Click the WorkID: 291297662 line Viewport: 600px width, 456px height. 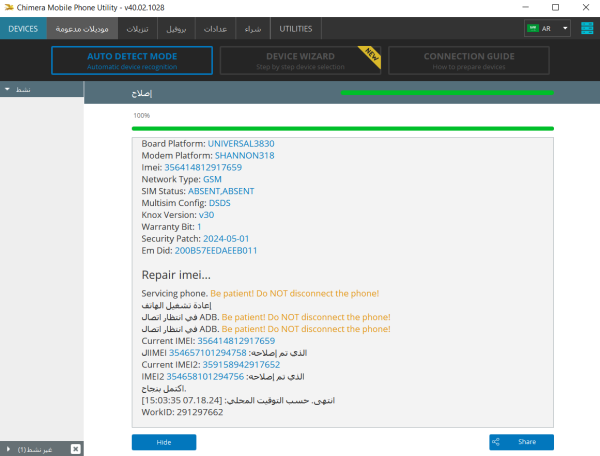[182, 412]
